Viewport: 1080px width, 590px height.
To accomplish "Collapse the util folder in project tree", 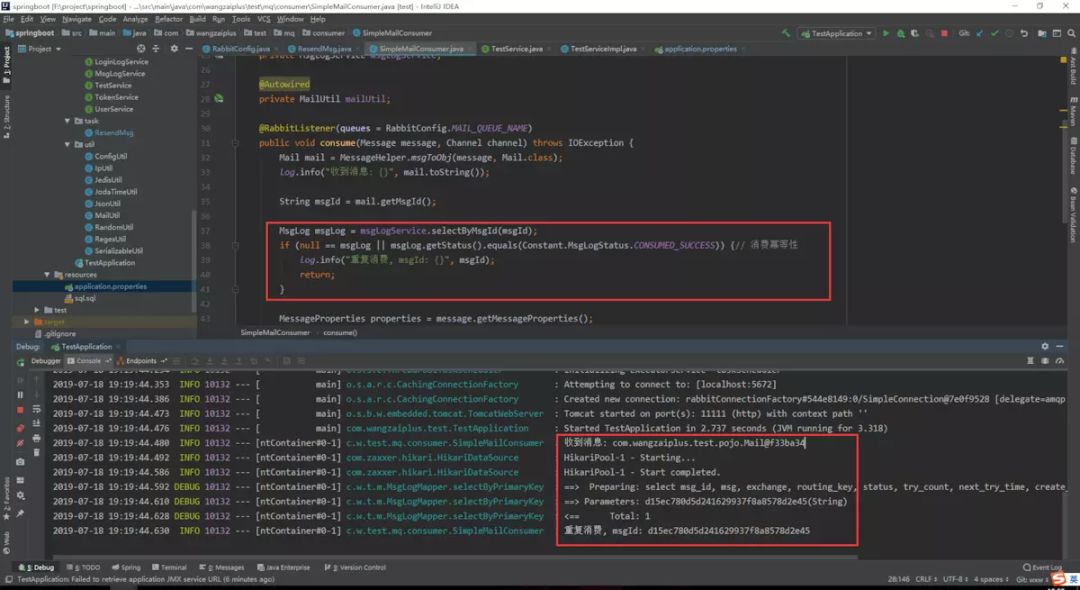I will (78, 144).
